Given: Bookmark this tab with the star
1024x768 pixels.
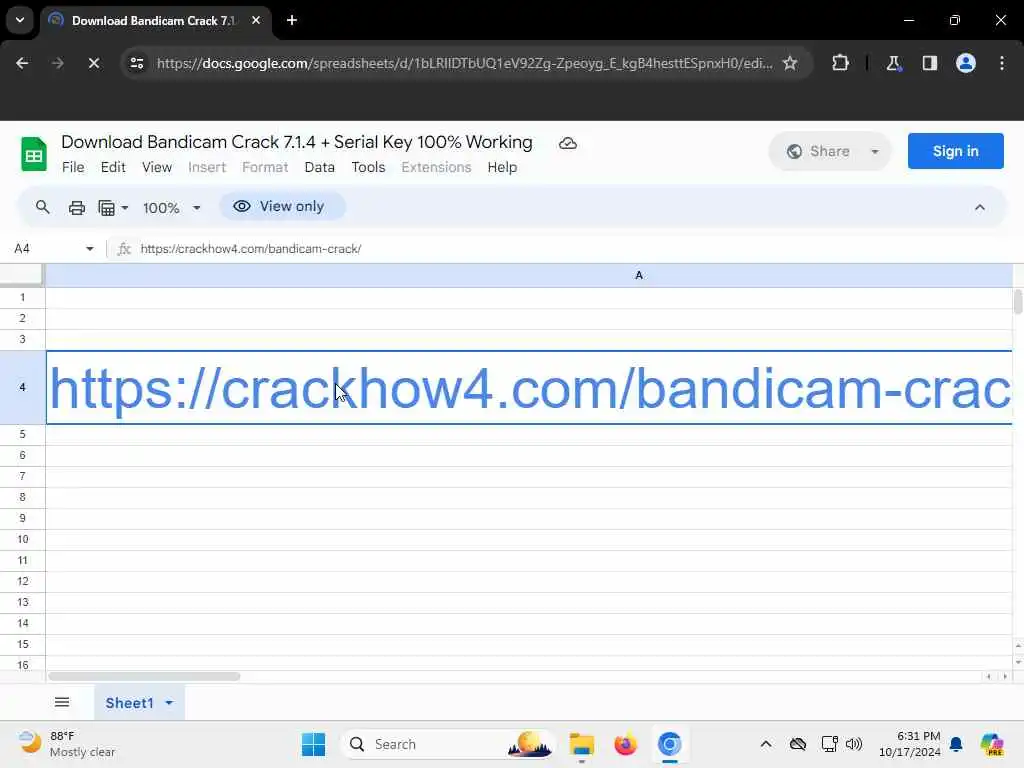Looking at the screenshot, I should [x=790, y=63].
